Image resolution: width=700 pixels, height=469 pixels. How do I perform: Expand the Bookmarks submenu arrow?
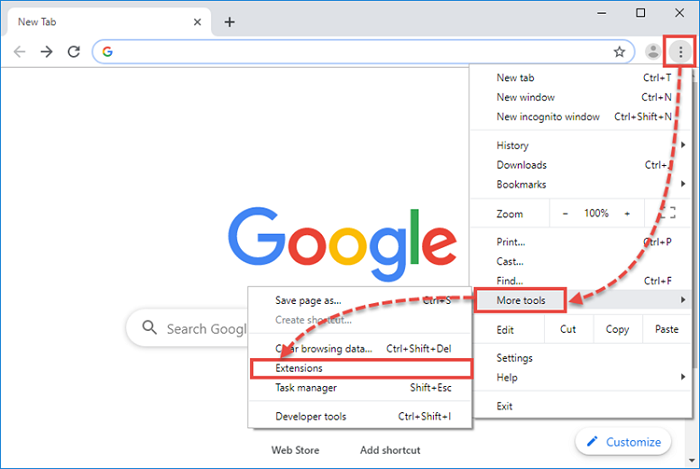click(683, 183)
